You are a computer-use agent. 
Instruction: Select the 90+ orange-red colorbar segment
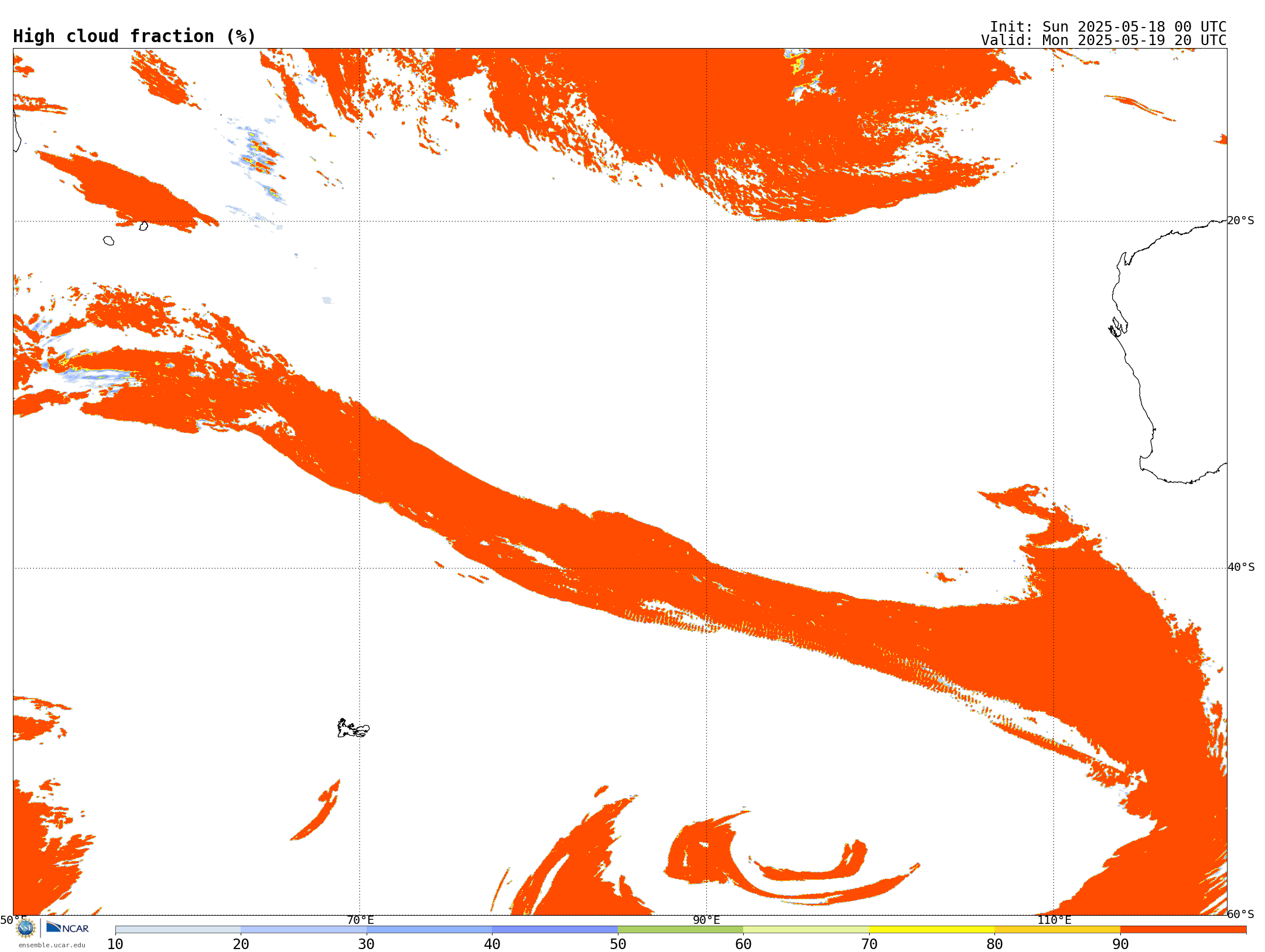click(x=1183, y=930)
